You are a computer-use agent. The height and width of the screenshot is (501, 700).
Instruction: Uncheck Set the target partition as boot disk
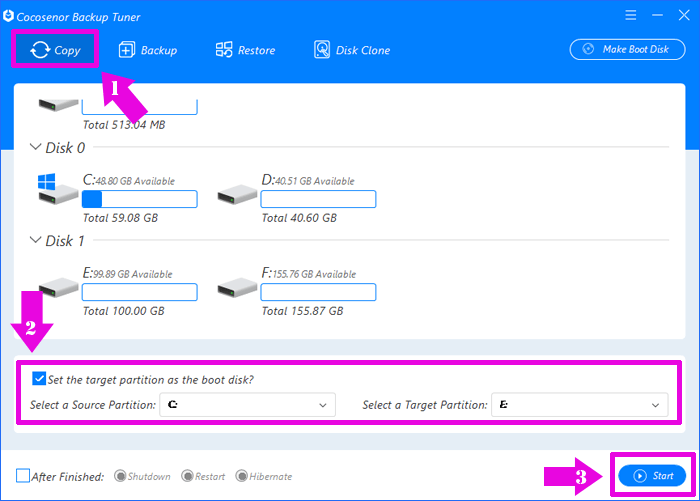tap(39, 379)
